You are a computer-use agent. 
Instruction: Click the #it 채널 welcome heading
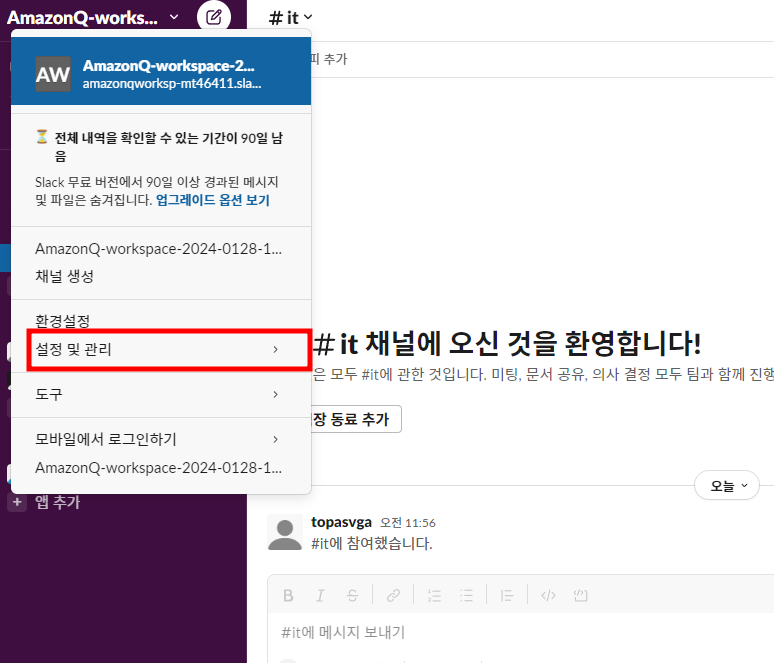pos(507,344)
